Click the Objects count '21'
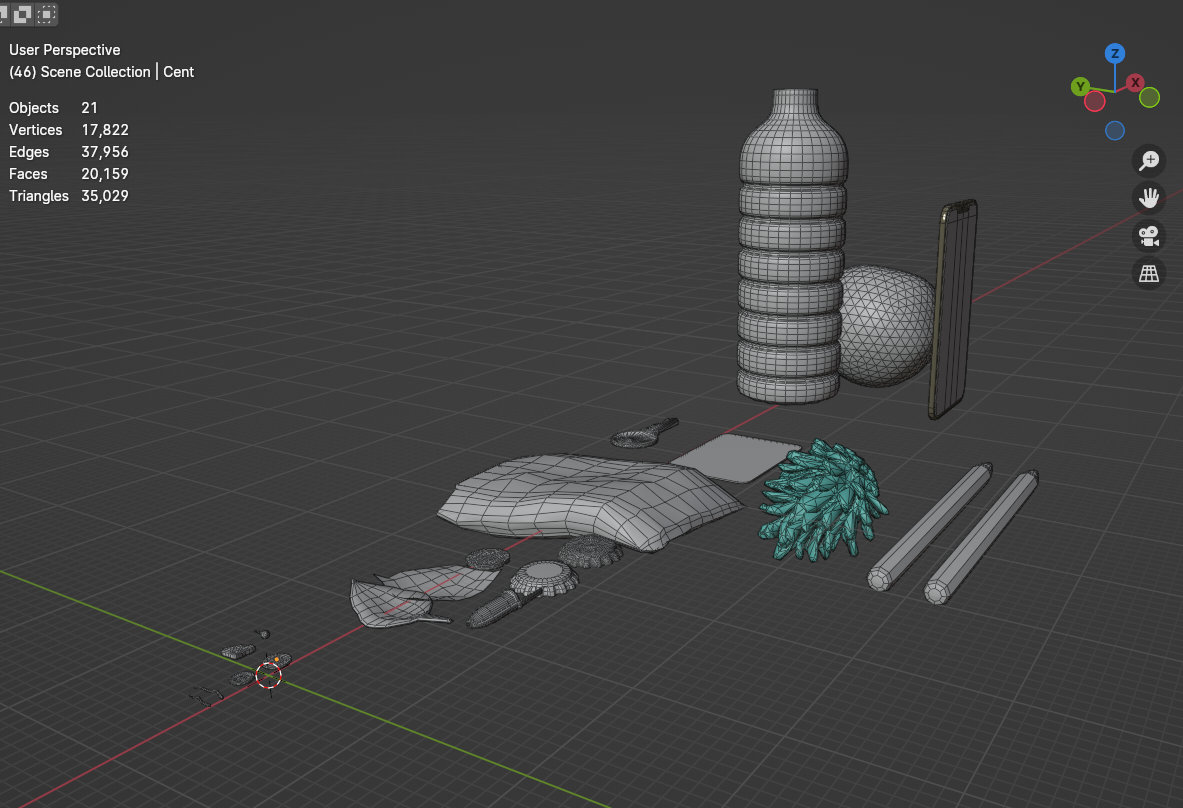This screenshot has width=1183, height=808. (x=90, y=108)
